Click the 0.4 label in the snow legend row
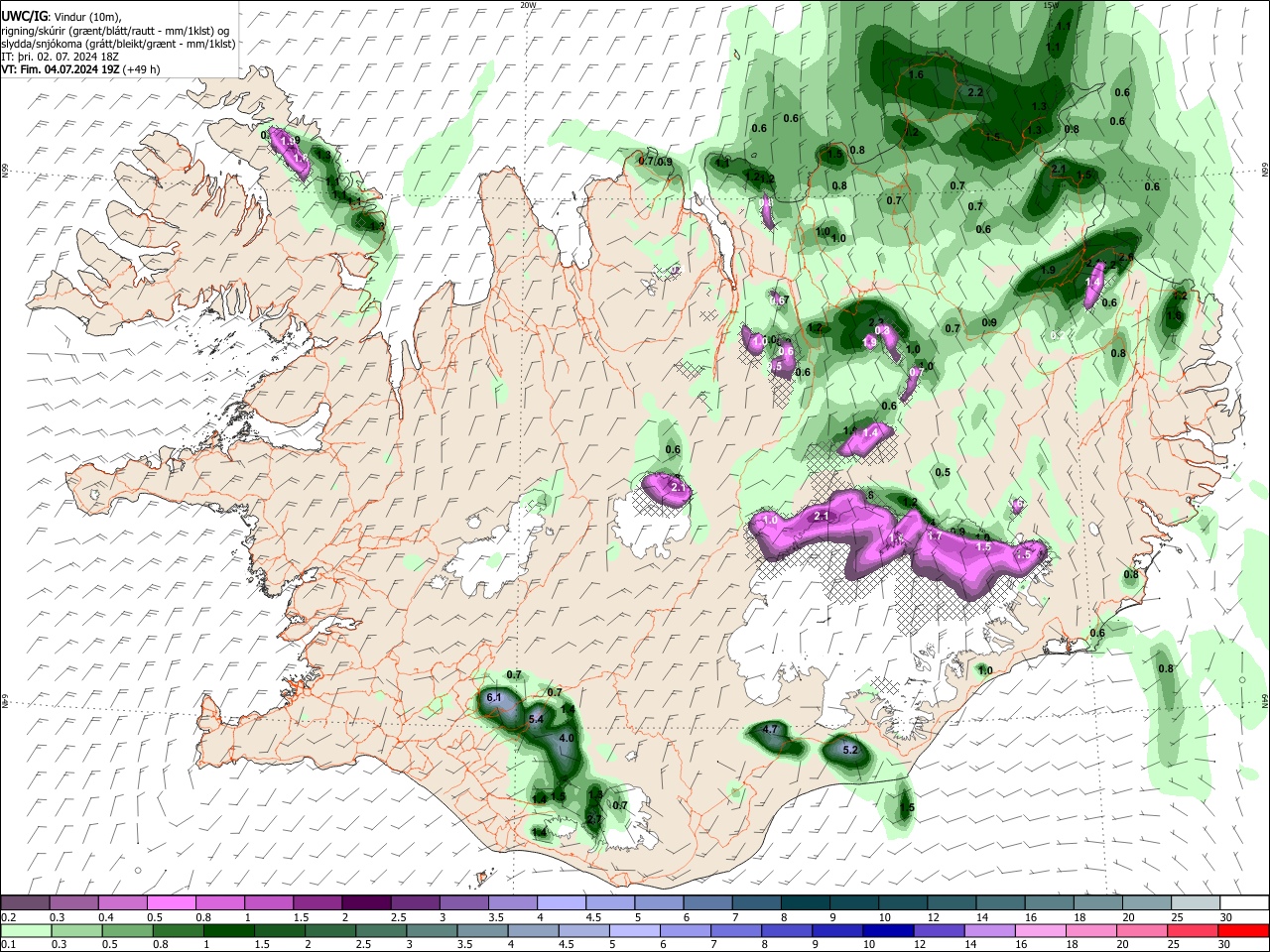The width and height of the screenshot is (1270, 952). click(106, 917)
